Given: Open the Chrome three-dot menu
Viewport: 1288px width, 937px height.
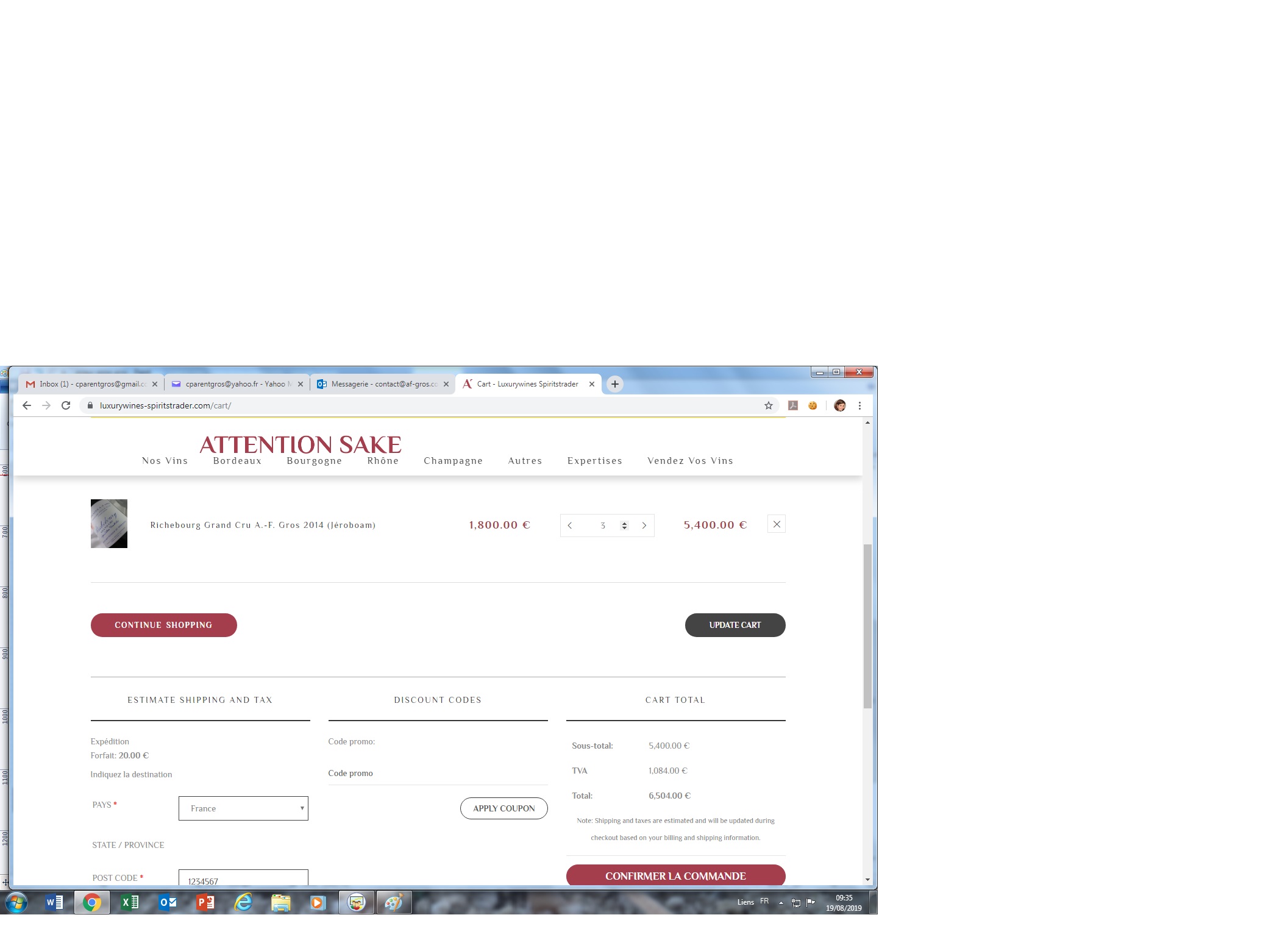Looking at the screenshot, I should coord(859,405).
